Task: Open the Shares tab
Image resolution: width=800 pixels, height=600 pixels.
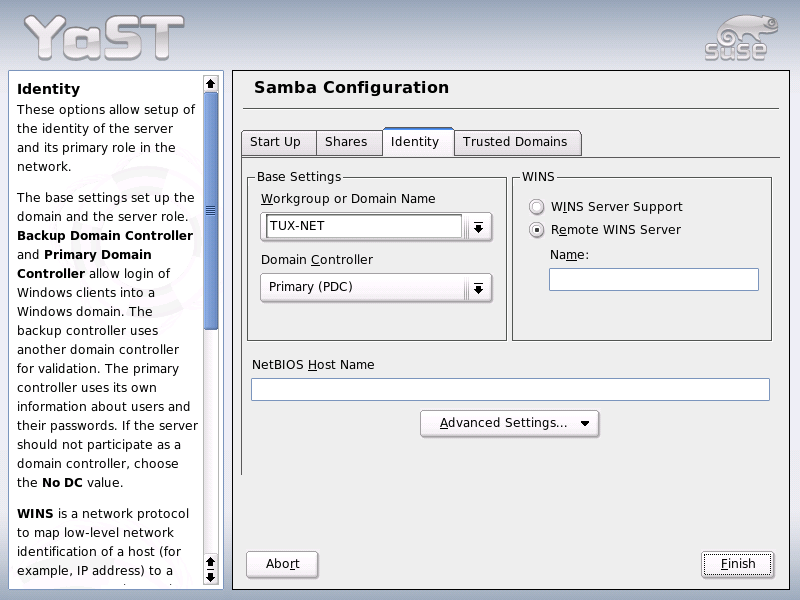Action: click(349, 142)
